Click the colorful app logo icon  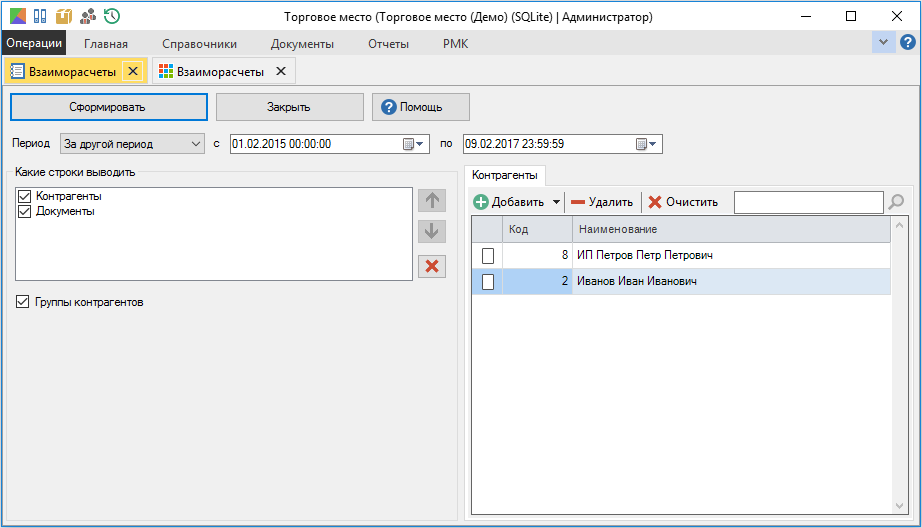click(18, 16)
